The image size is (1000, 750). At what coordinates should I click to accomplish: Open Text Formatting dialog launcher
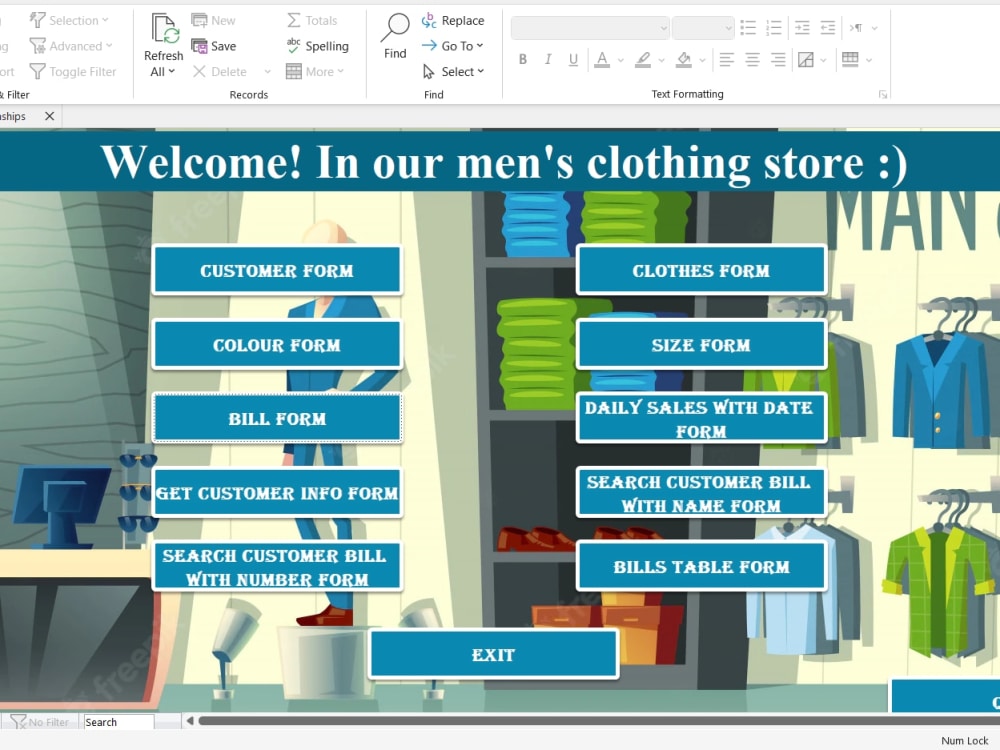(883, 94)
